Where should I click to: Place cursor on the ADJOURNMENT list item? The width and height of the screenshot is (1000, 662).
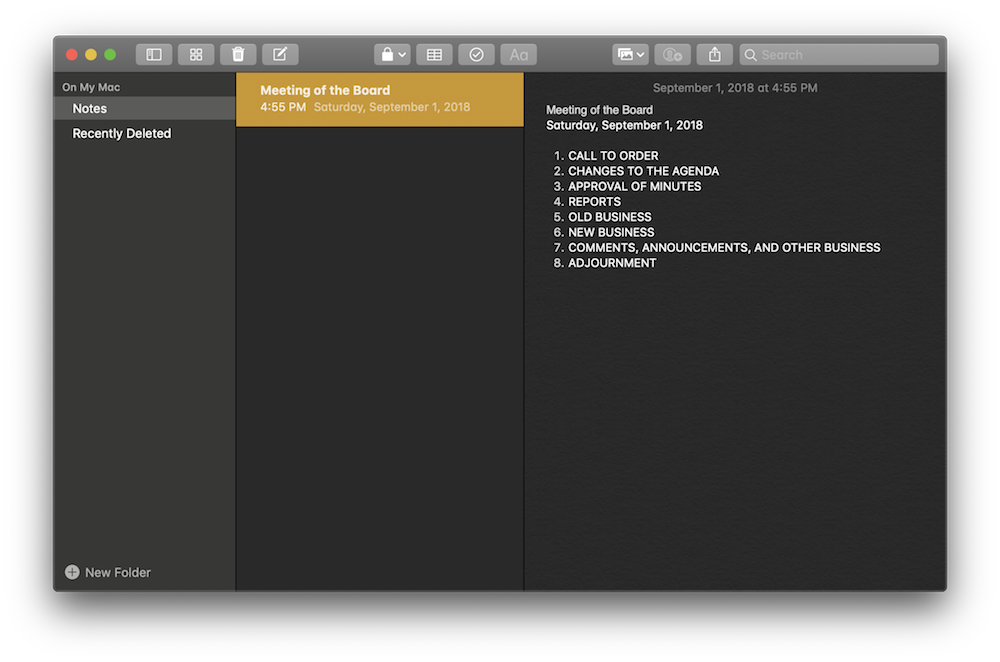point(612,263)
